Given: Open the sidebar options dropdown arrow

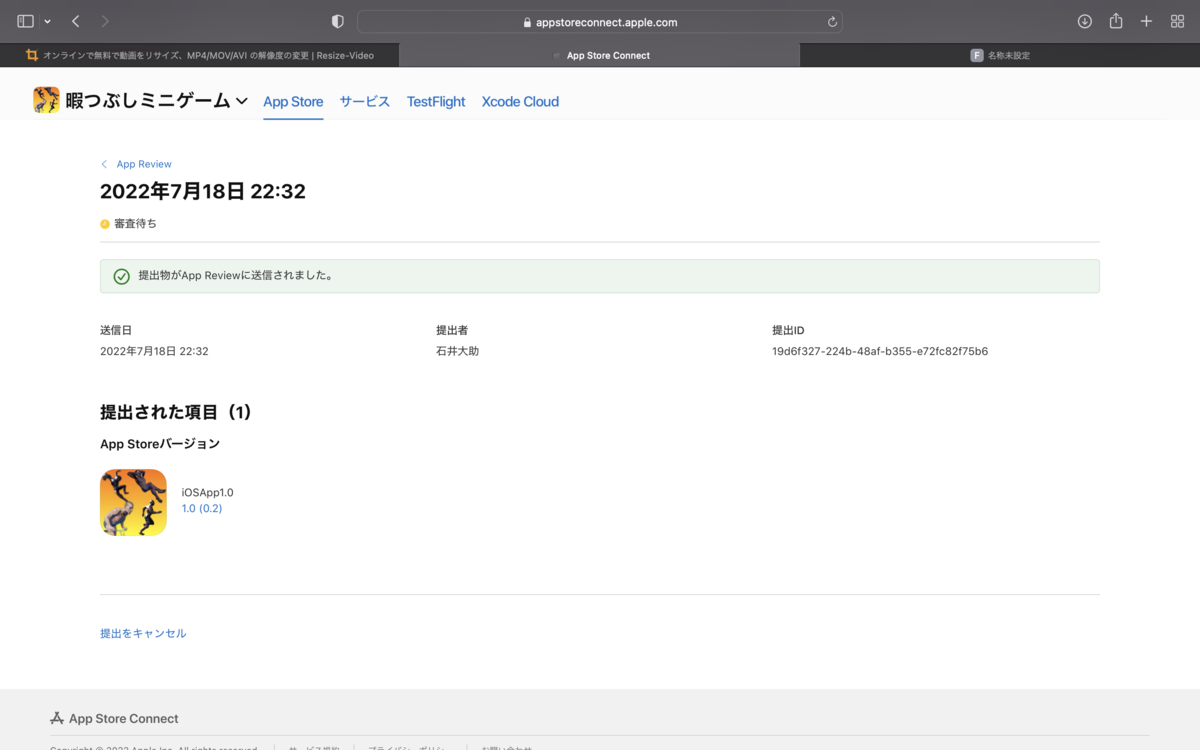Looking at the screenshot, I should 47,22.
